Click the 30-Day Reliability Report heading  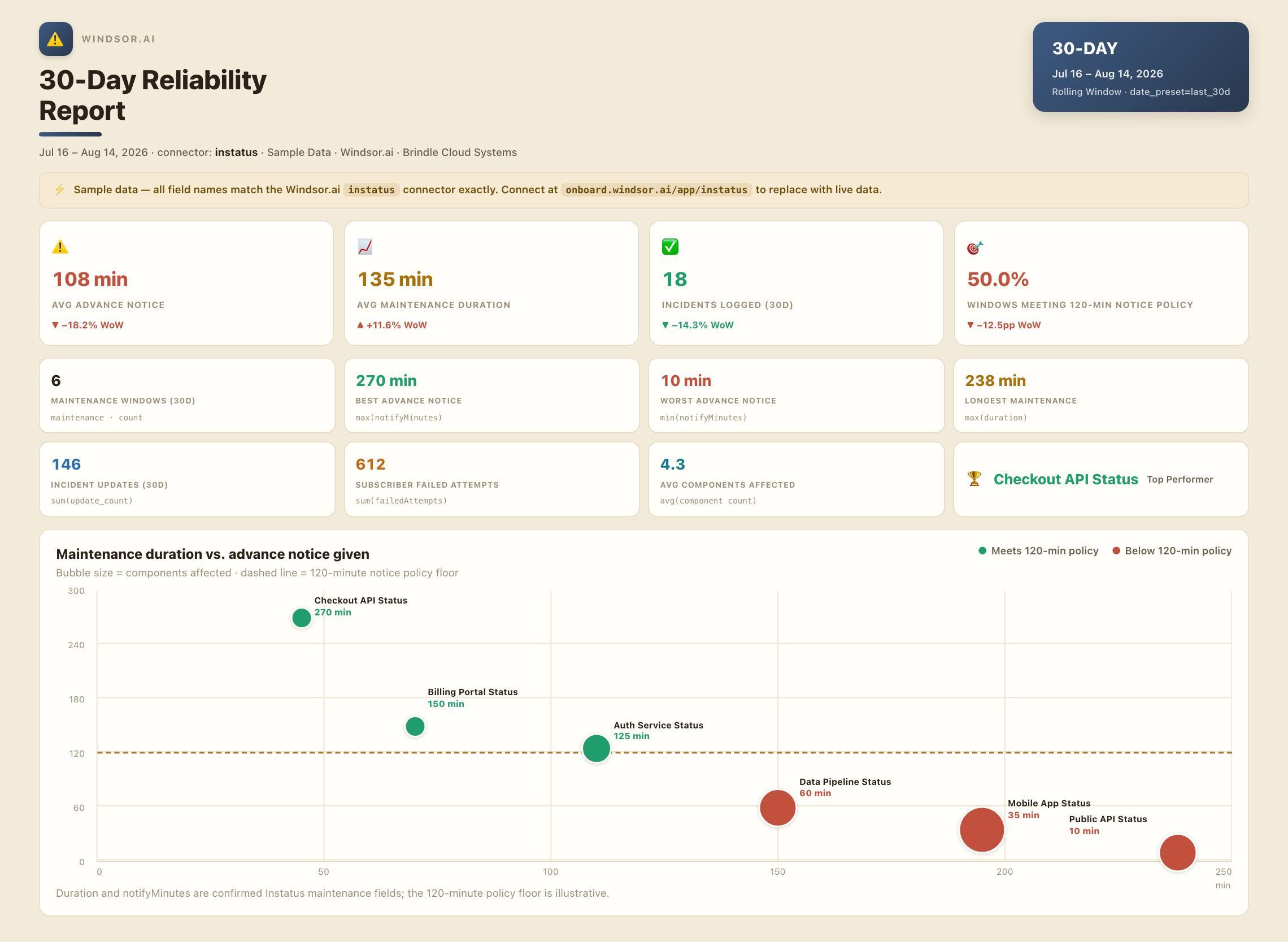[153, 95]
